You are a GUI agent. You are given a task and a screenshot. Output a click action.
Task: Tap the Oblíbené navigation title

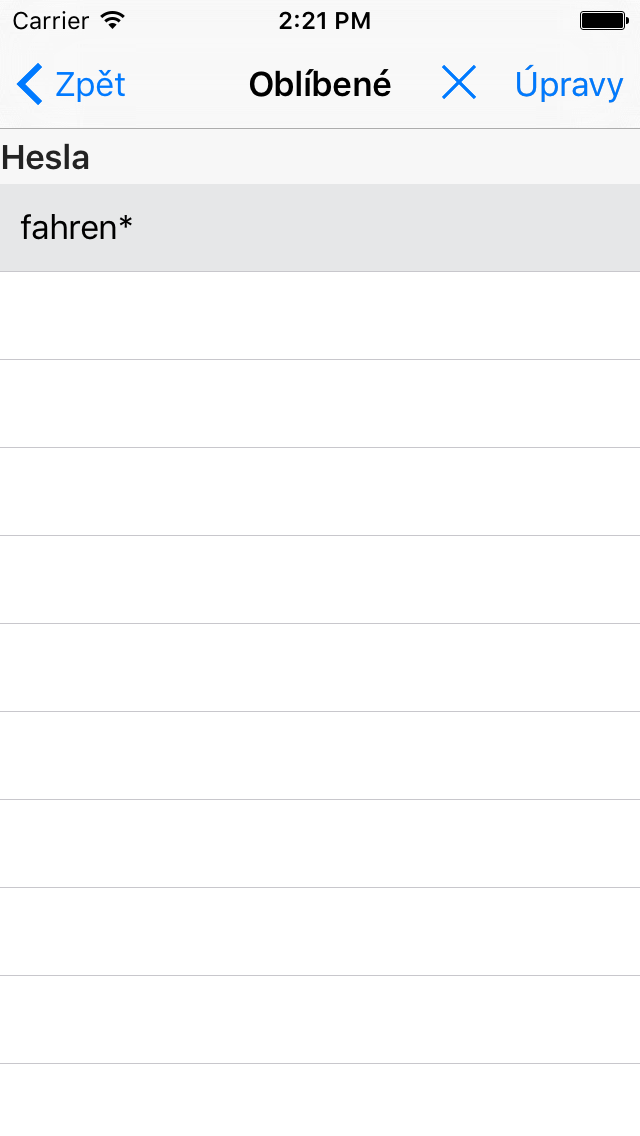click(x=320, y=84)
